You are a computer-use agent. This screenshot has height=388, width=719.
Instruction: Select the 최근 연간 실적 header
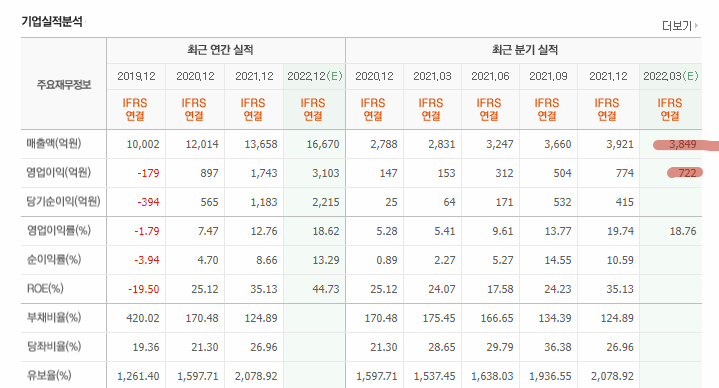[x=220, y=50]
